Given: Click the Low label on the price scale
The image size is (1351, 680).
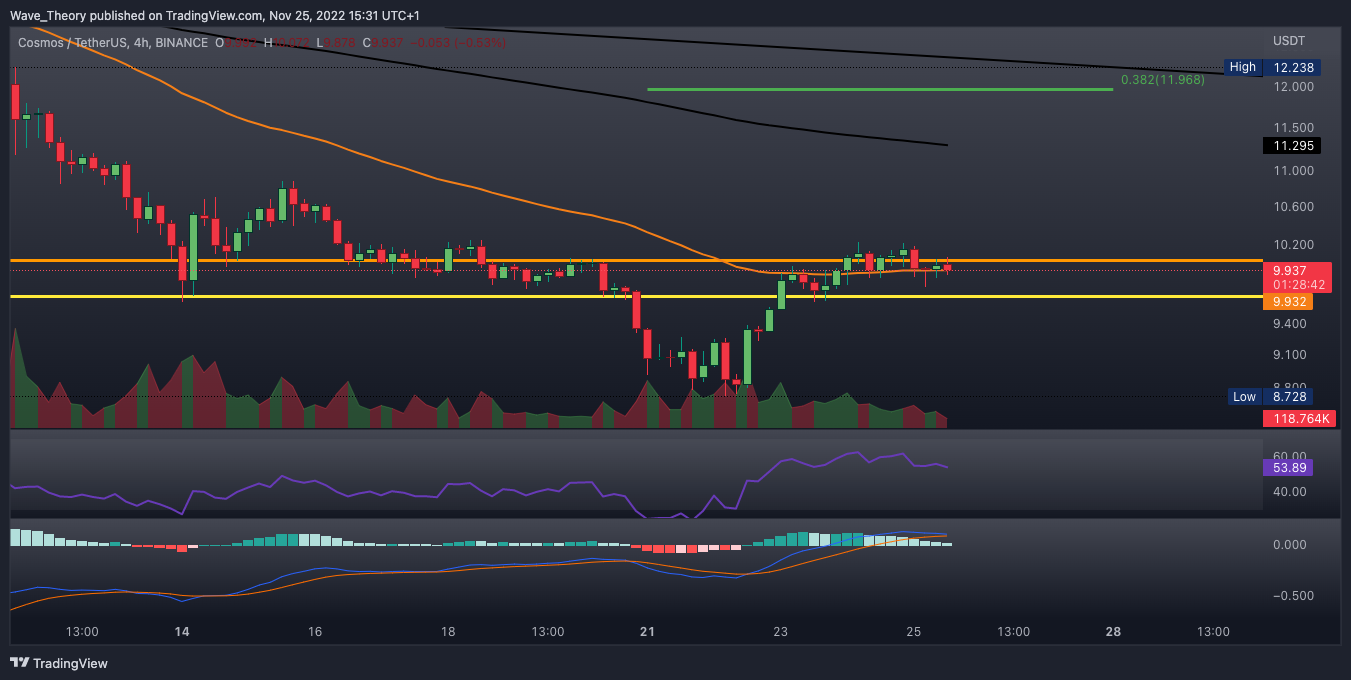Looking at the screenshot, I should [1244, 397].
